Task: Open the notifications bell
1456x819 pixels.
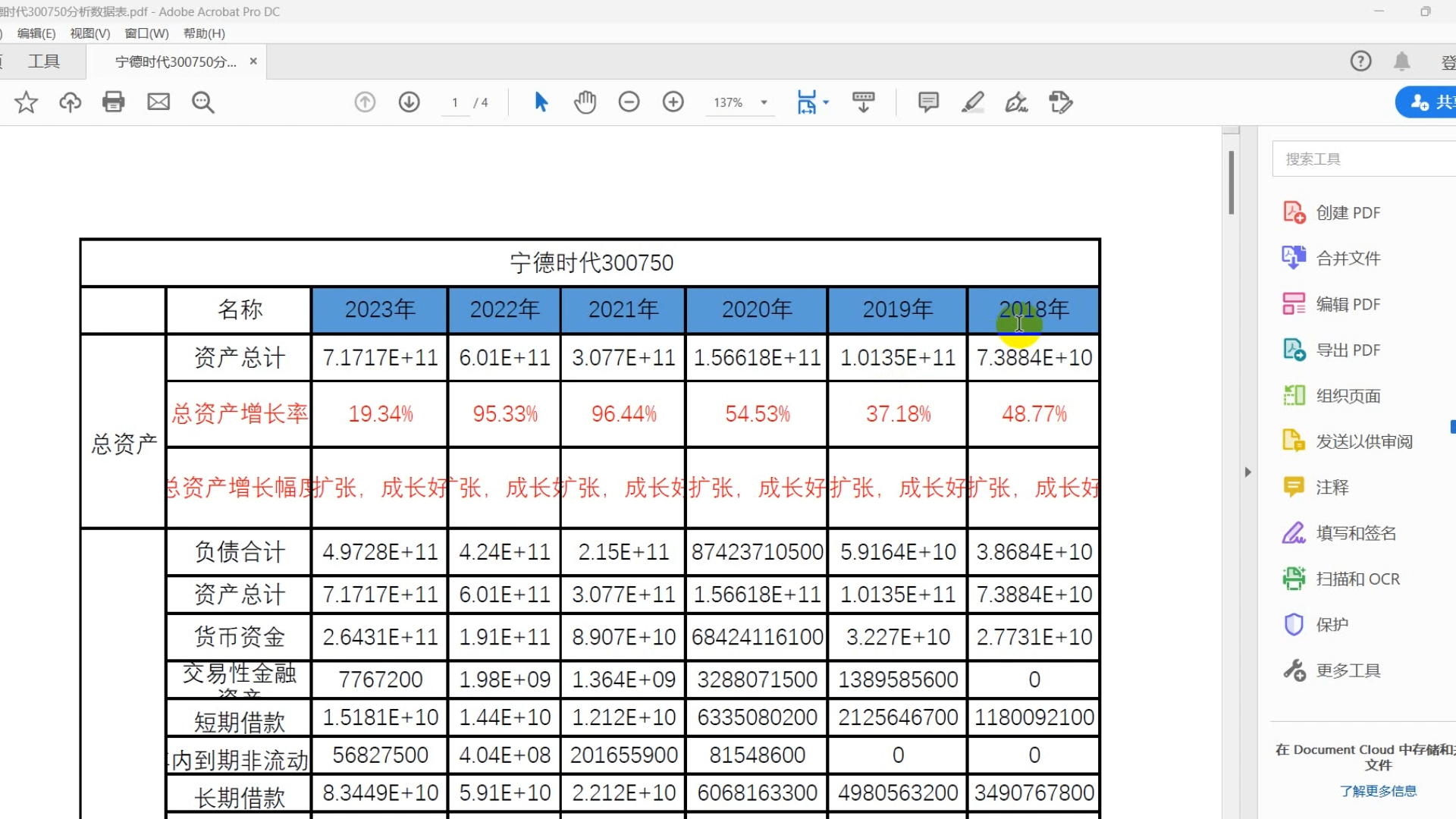Action: pos(1402,61)
